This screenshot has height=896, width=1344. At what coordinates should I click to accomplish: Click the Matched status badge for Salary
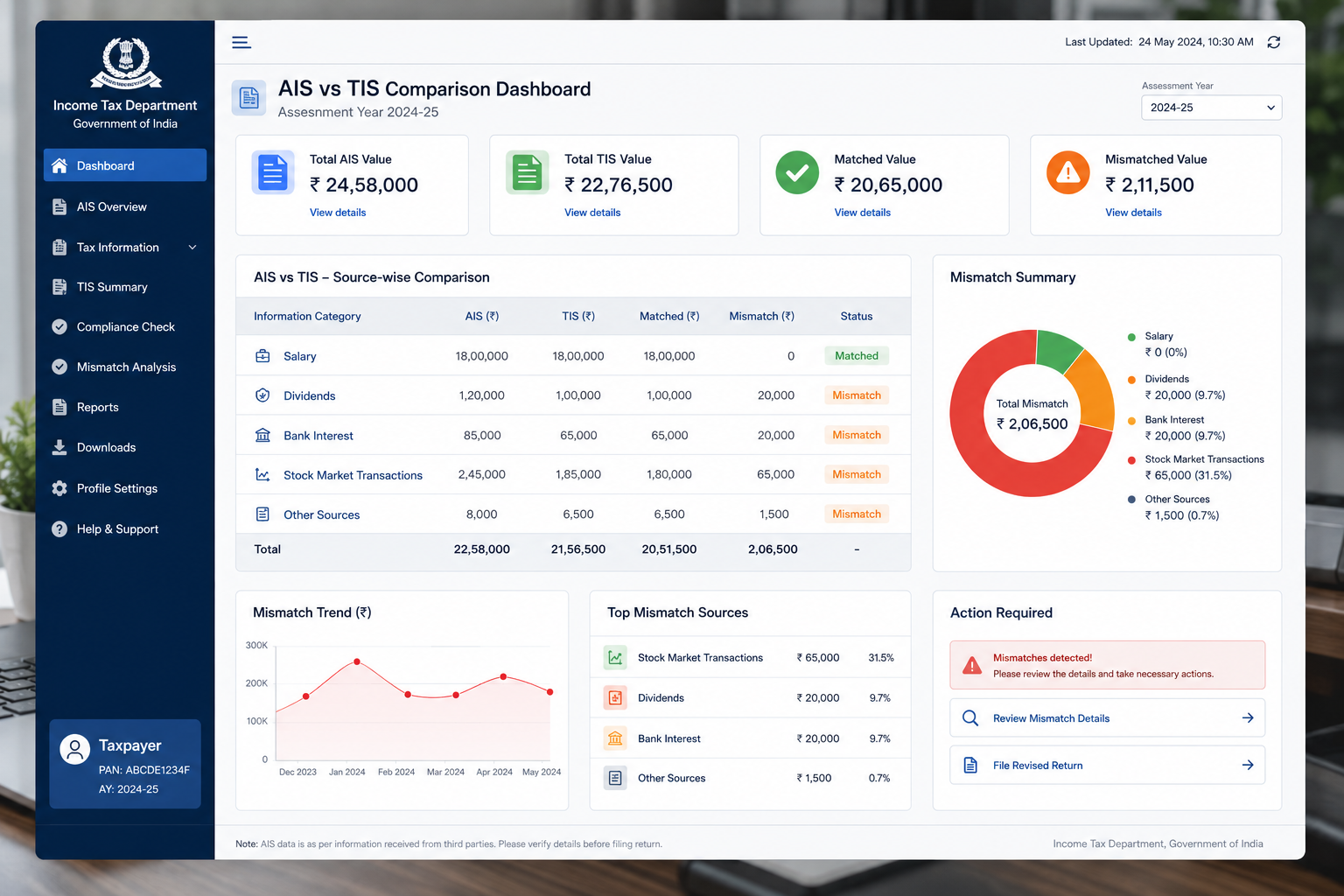point(857,356)
